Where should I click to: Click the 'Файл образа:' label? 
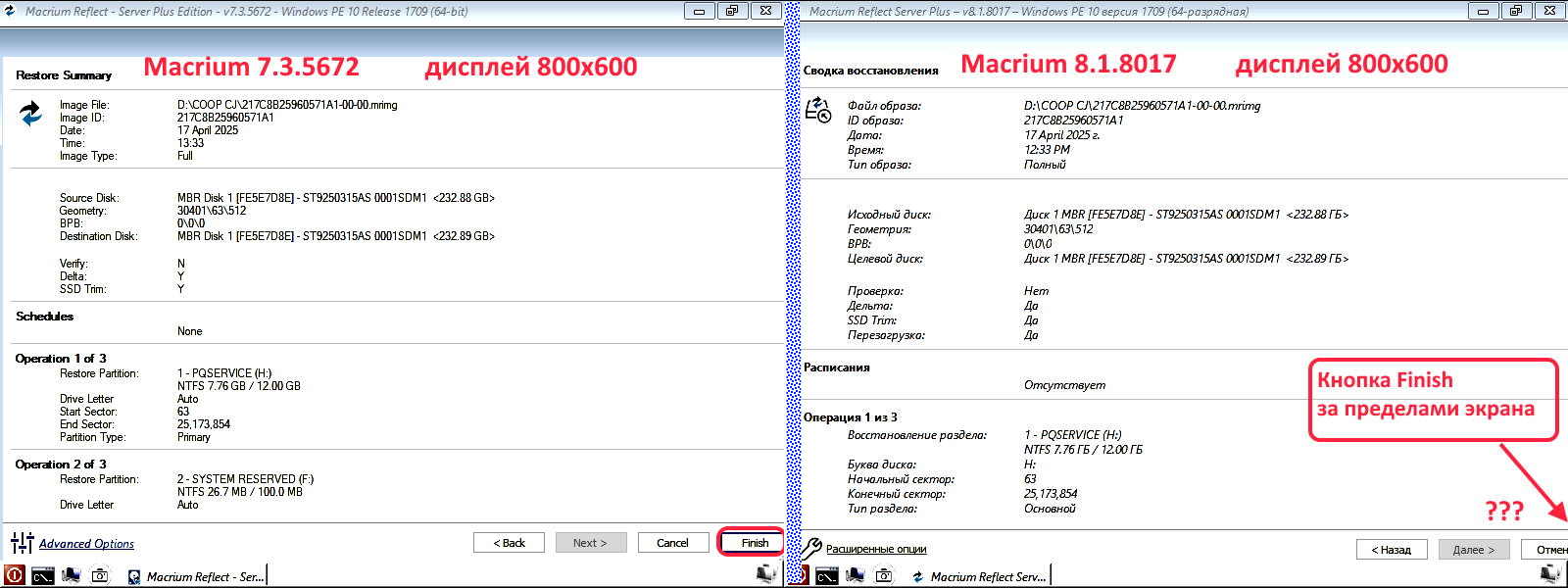[884, 106]
